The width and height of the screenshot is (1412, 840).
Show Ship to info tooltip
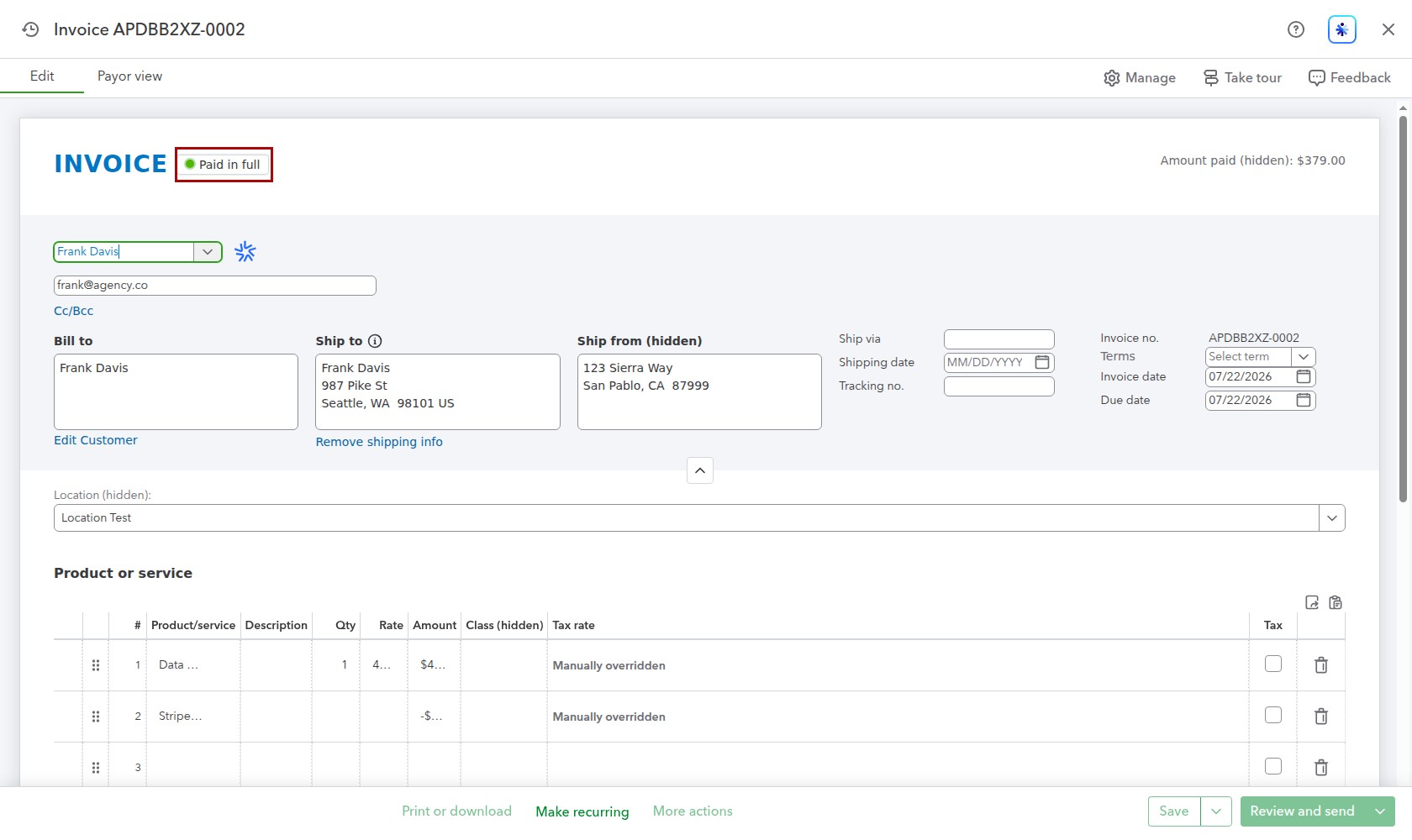(375, 341)
